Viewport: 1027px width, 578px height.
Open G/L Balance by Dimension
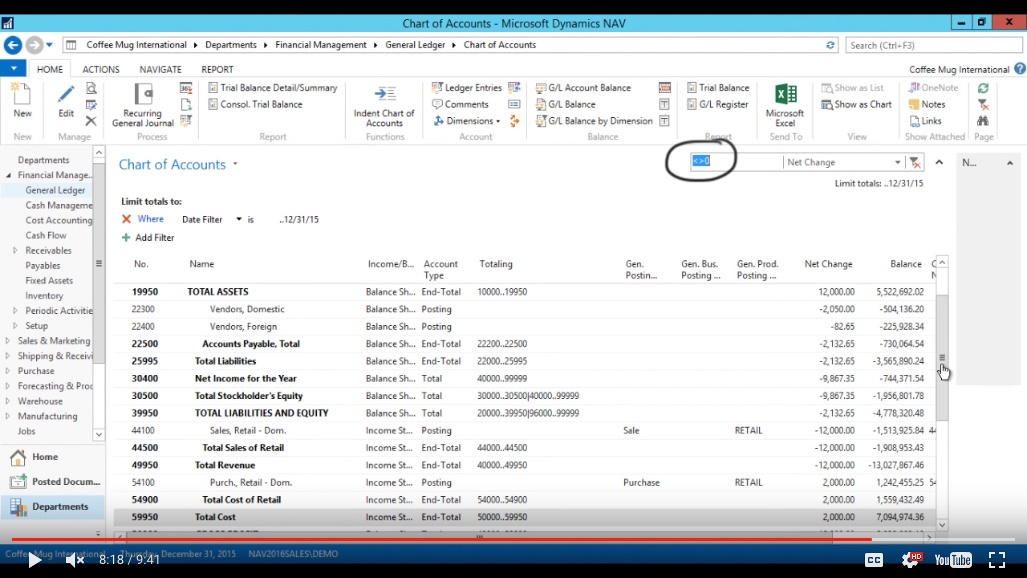point(594,121)
